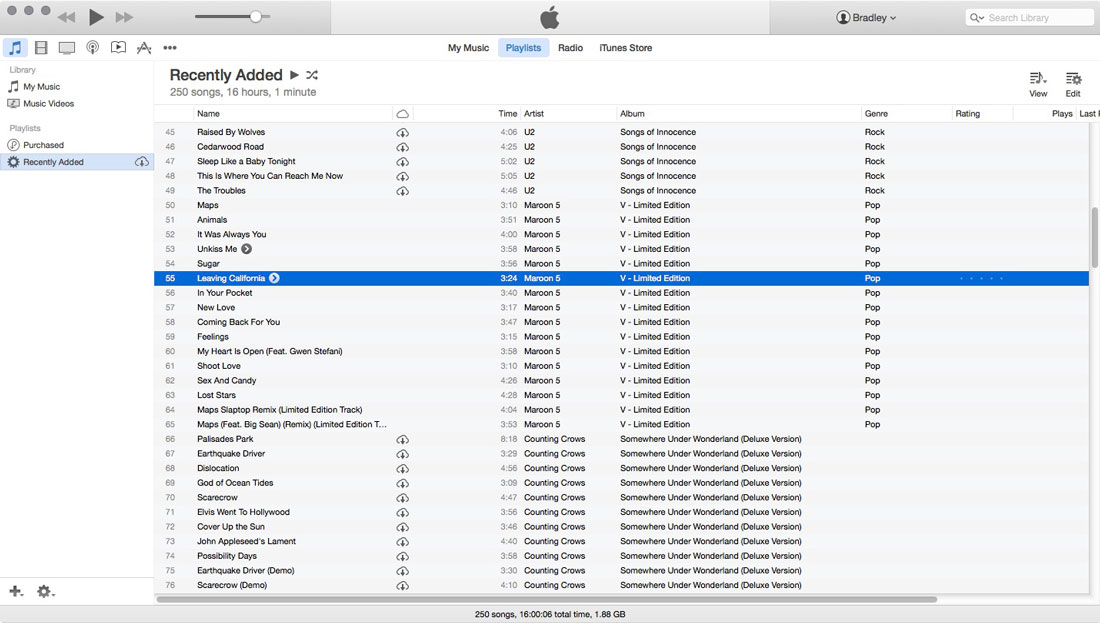Download Cover Up the Sun from iCloud
This screenshot has height=623, width=1100.
pyautogui.click(x=403, y=528)
